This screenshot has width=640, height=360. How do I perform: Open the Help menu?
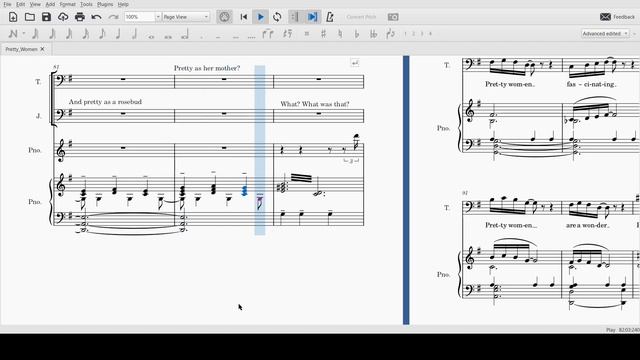123,4
